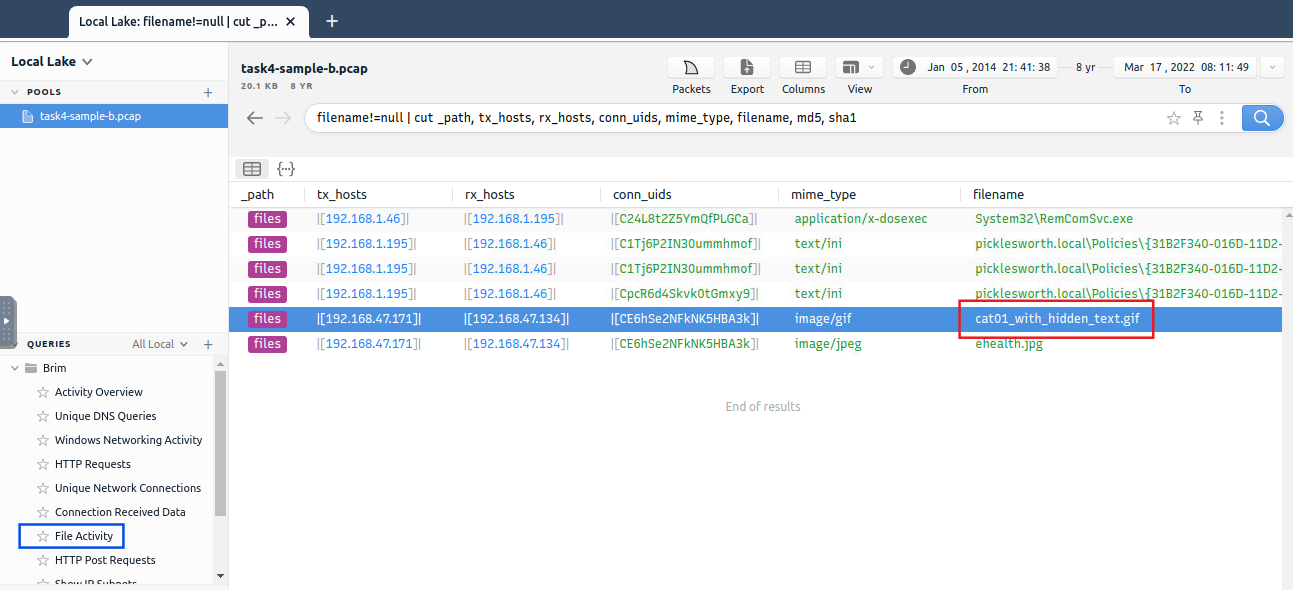Sort by the mime_type column header

point(823,194)
